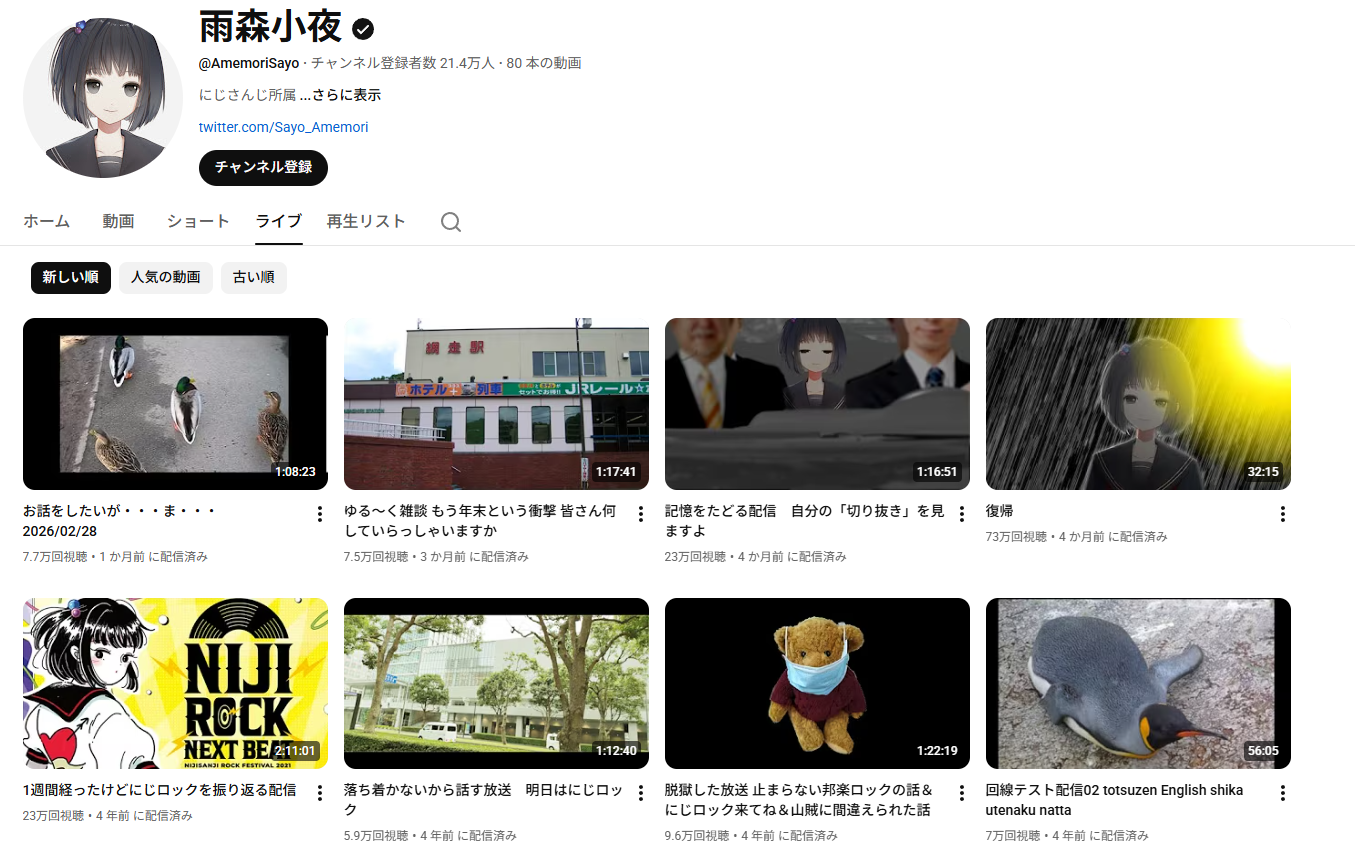Switch to the 再生リスト tab
Image resolution: width=1355 pixels, height=862 pixels.
pyautogui.click(x=366, y=221)
